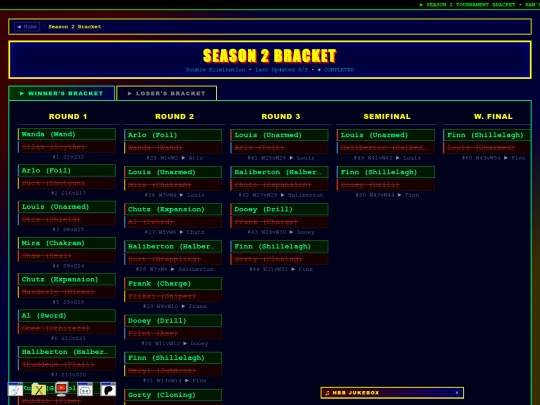Select eliminated Manderly (Mines) entry

[67, 292]
